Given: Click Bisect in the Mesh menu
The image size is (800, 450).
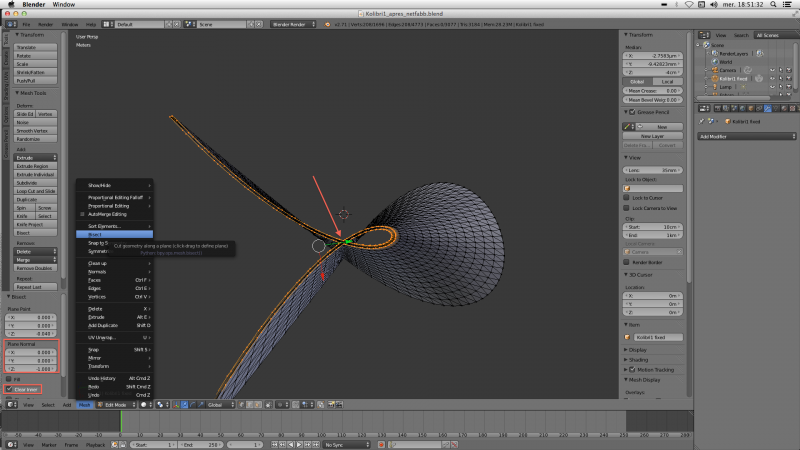Looking at the screenshot, I should [x=114, y=235].
